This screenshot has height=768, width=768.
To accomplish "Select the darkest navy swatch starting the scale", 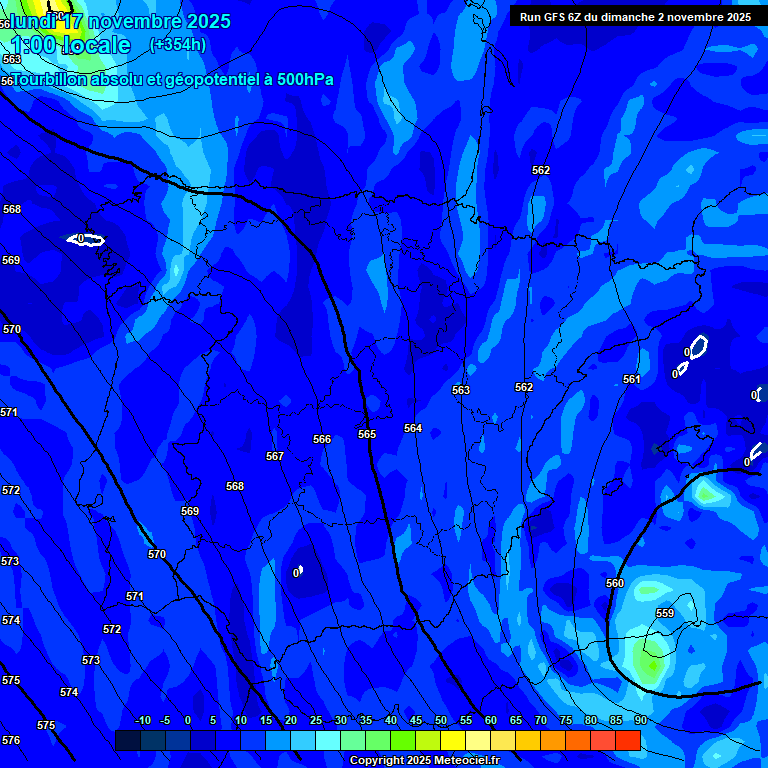I will coord(127,740).
